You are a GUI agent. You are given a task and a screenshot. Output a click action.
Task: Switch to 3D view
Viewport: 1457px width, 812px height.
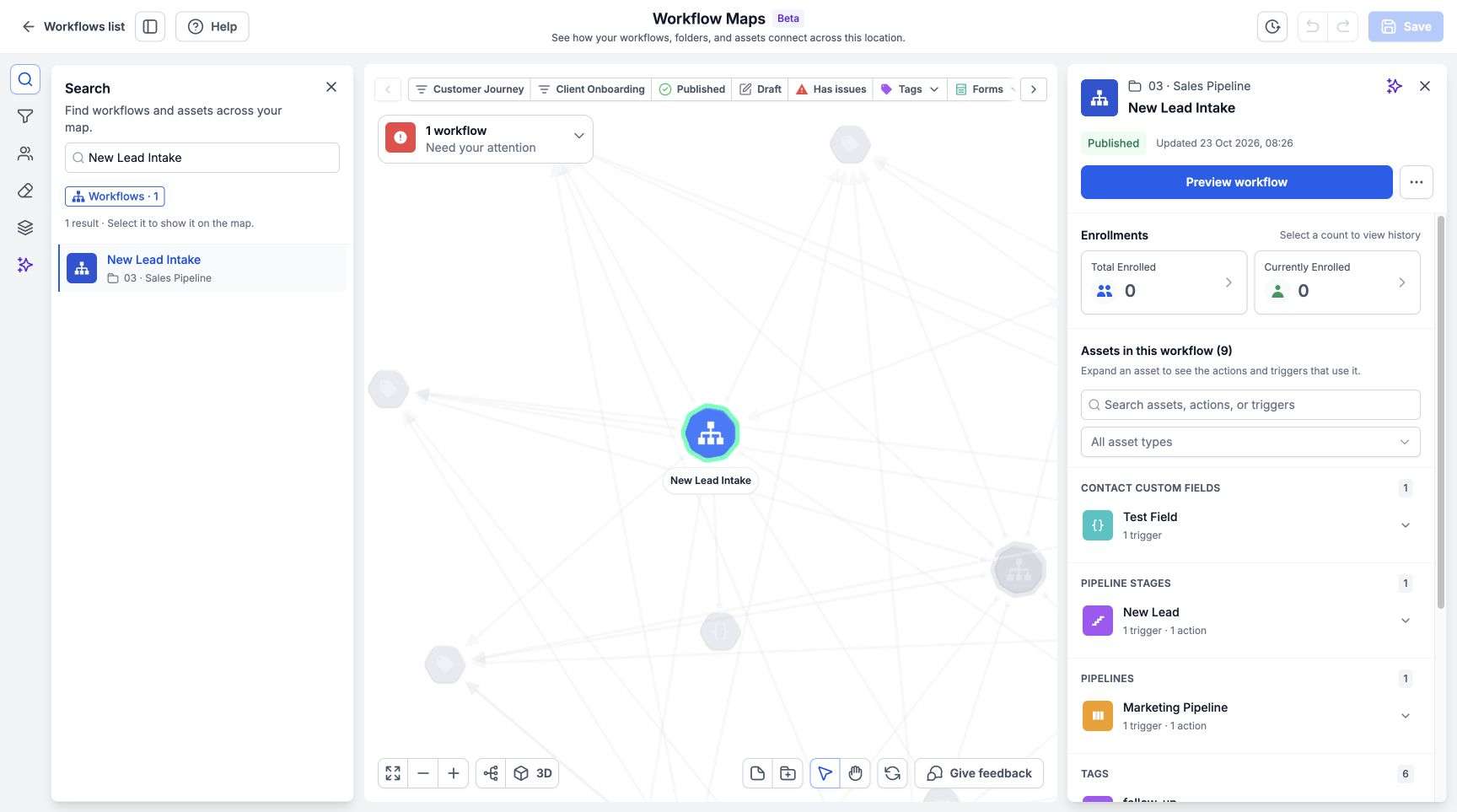click(533, 773)
